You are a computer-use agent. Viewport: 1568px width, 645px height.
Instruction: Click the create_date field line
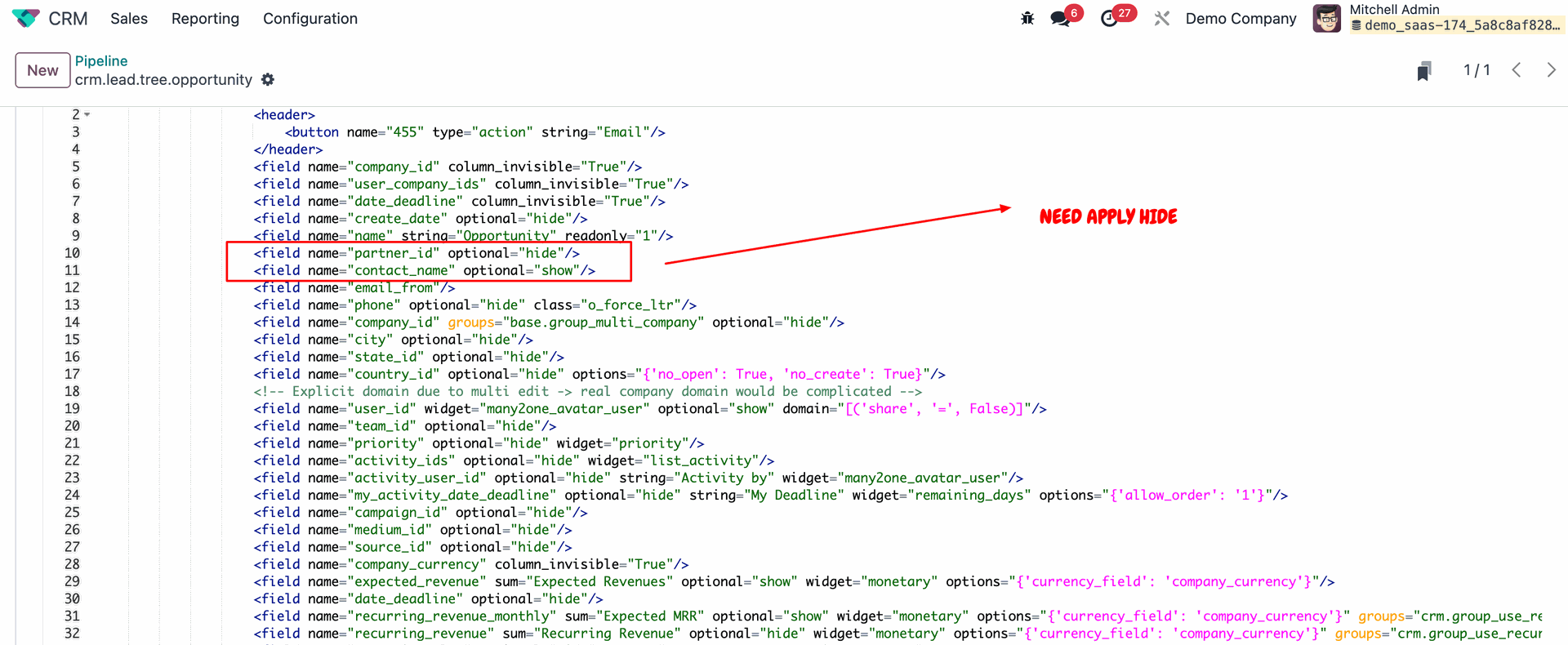(421, 219)
